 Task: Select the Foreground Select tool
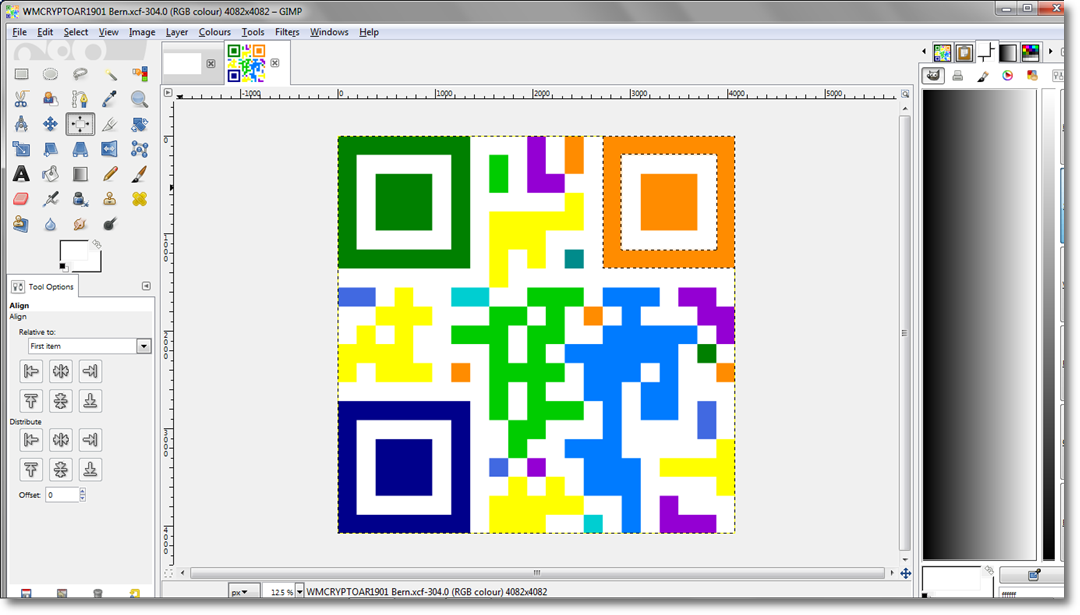50,98
